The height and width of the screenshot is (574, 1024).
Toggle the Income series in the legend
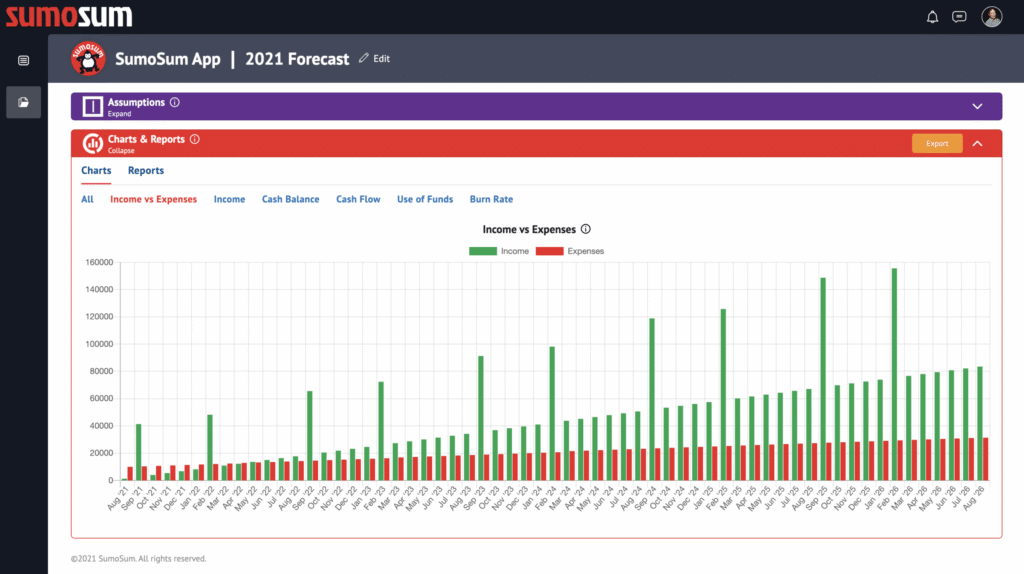500,251
